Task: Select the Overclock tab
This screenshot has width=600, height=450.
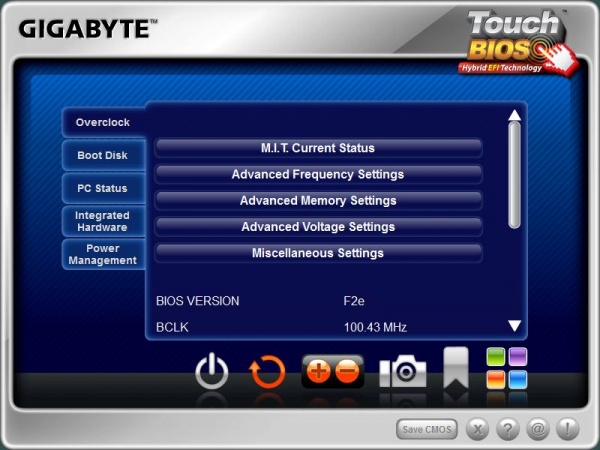Action: tap(103, 122)
